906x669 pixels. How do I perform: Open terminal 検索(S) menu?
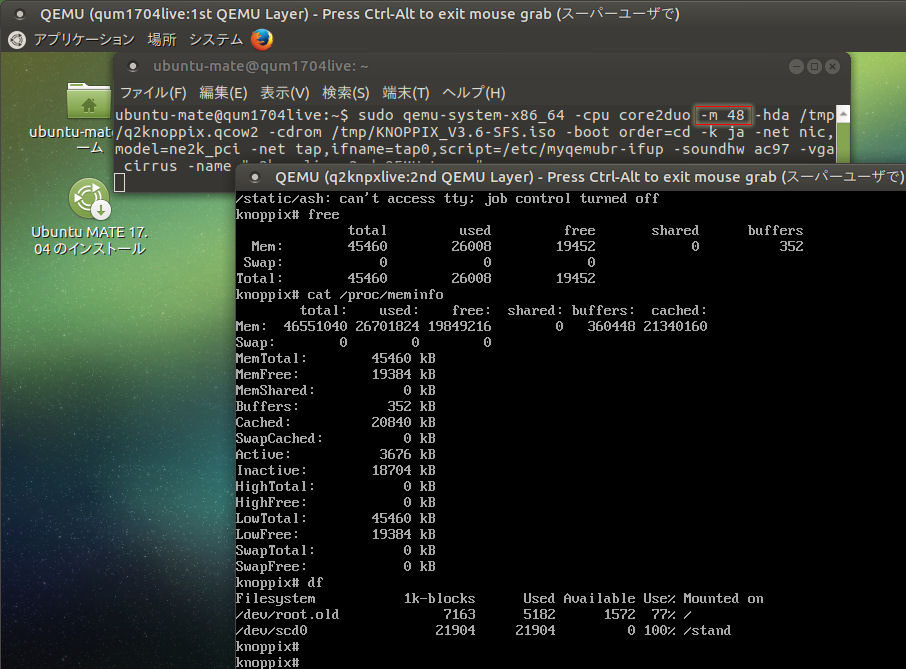point(346,92)
